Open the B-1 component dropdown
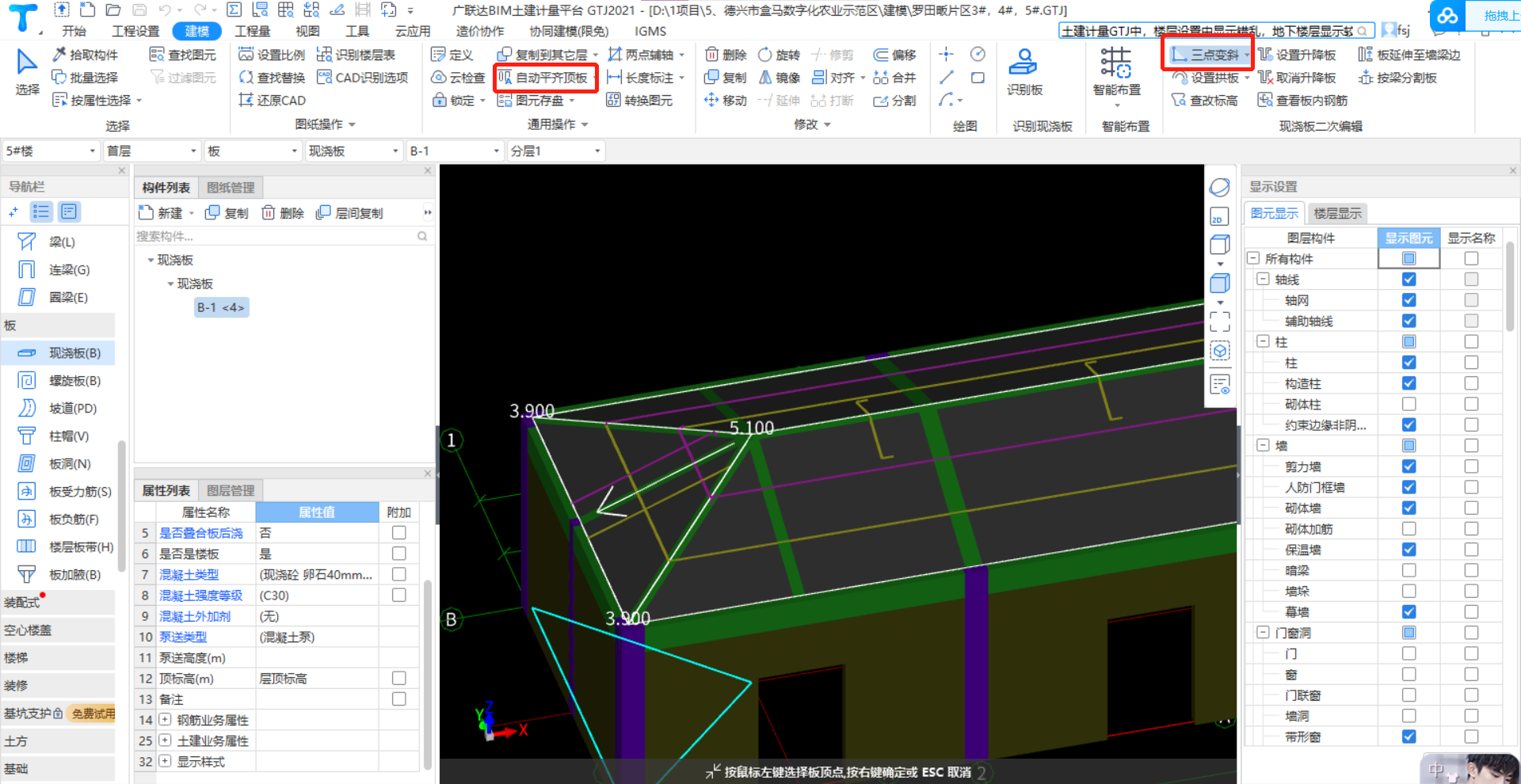The height and width of the screenshot is (784, 1521). [x=455, y=150]
